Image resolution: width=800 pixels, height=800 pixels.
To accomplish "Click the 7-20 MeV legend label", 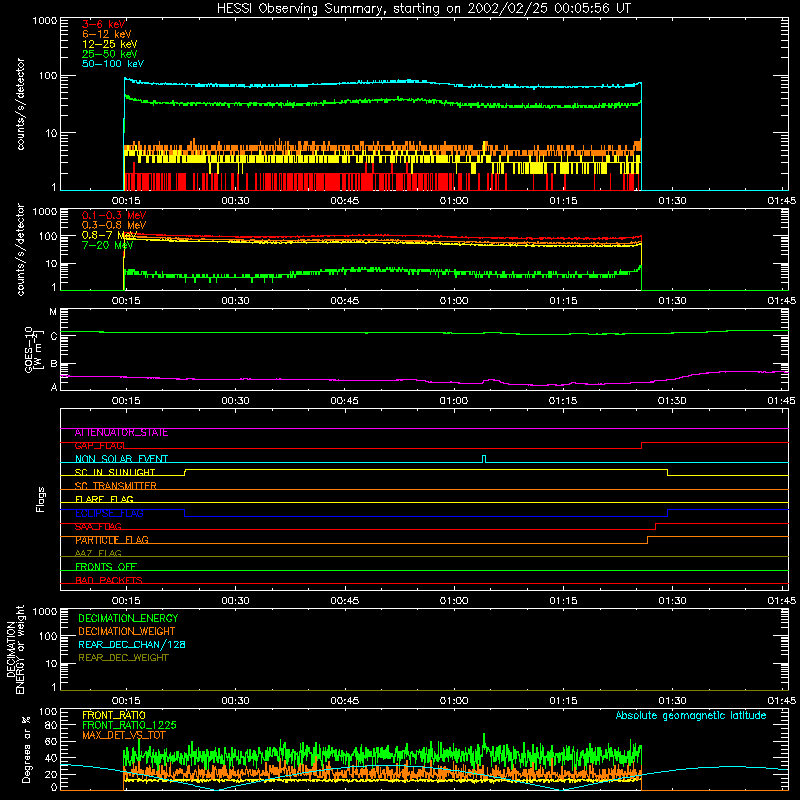I will click(107, 245).
